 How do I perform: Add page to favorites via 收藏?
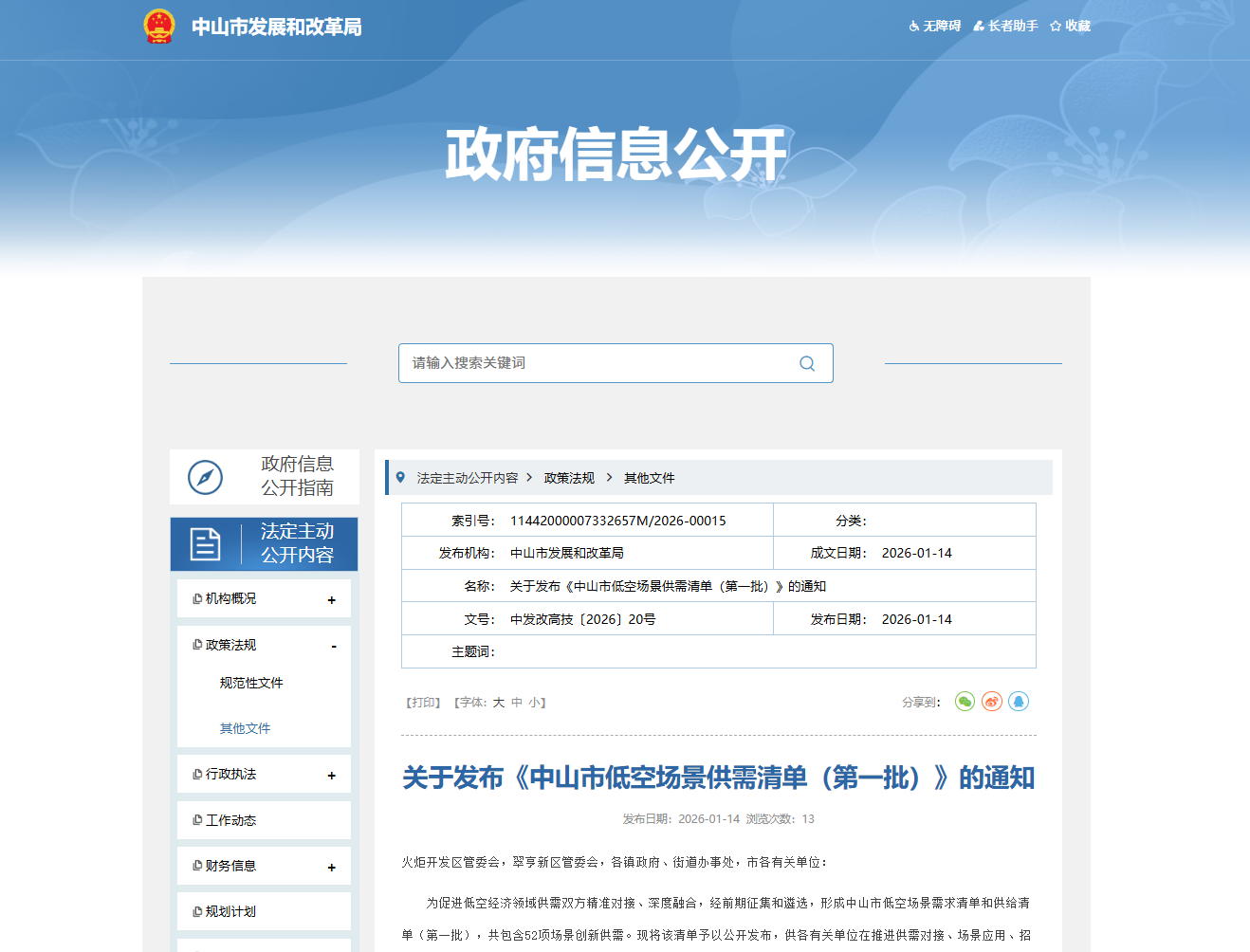(x=1070, y=26)
